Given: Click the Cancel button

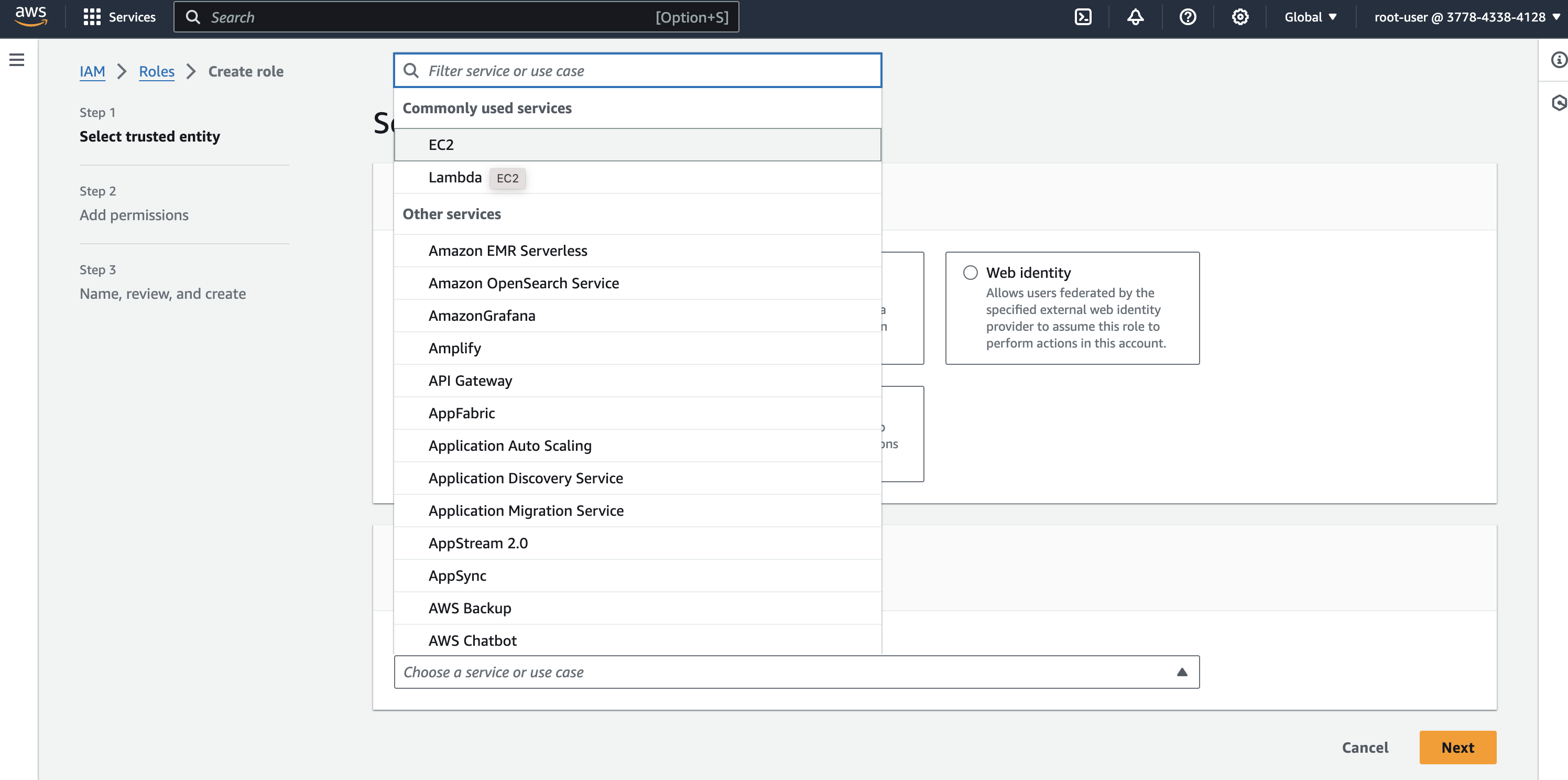Looking at the screenshot, I should point(1365,747).
